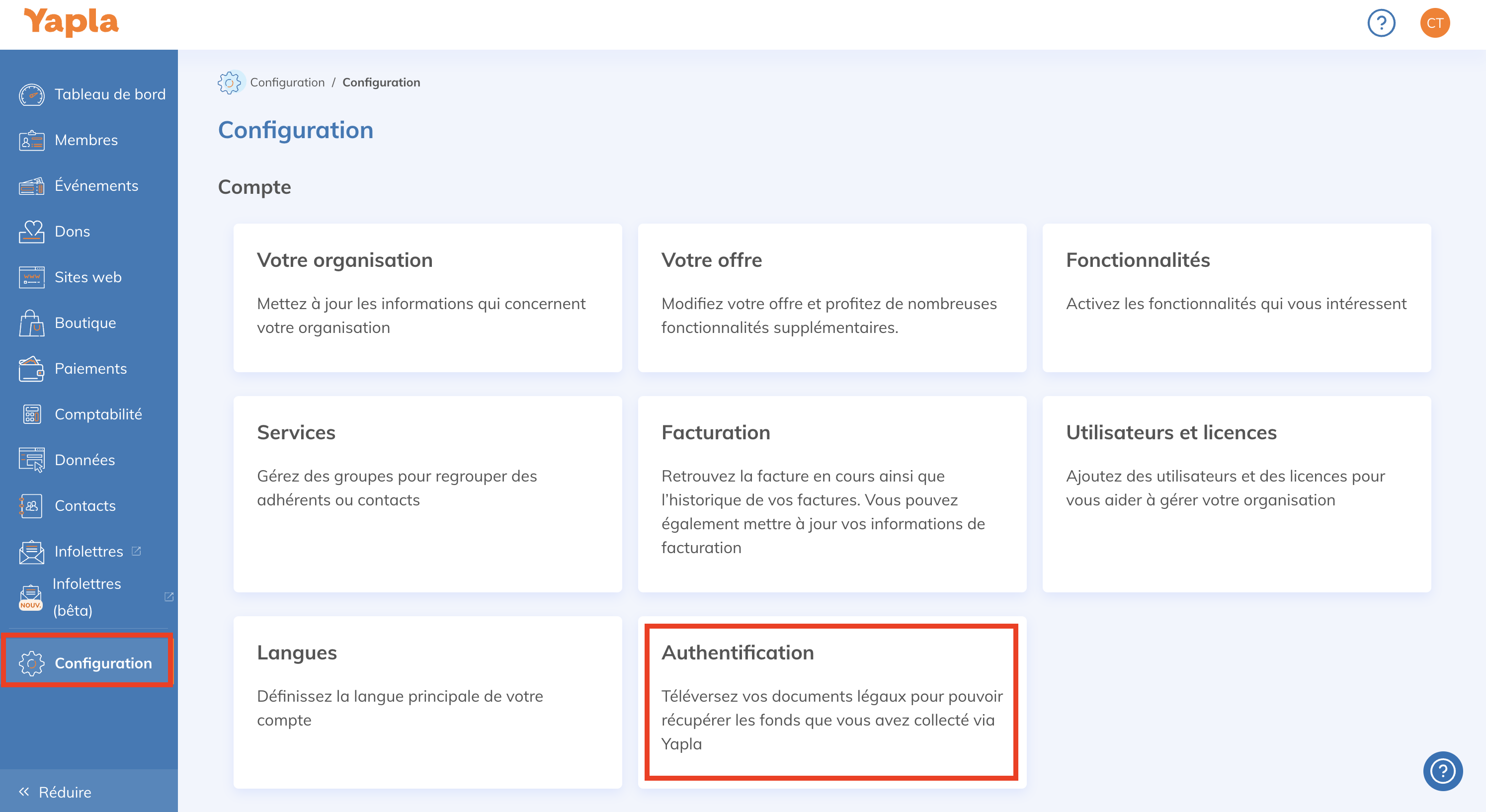
Task: Click the Dons heart icon
Action: (31, 231)
